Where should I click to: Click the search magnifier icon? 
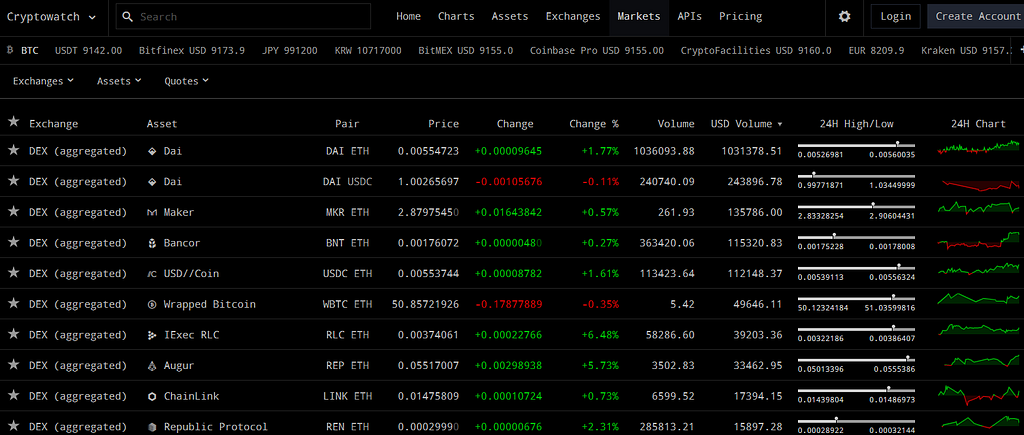pos(127,16)
